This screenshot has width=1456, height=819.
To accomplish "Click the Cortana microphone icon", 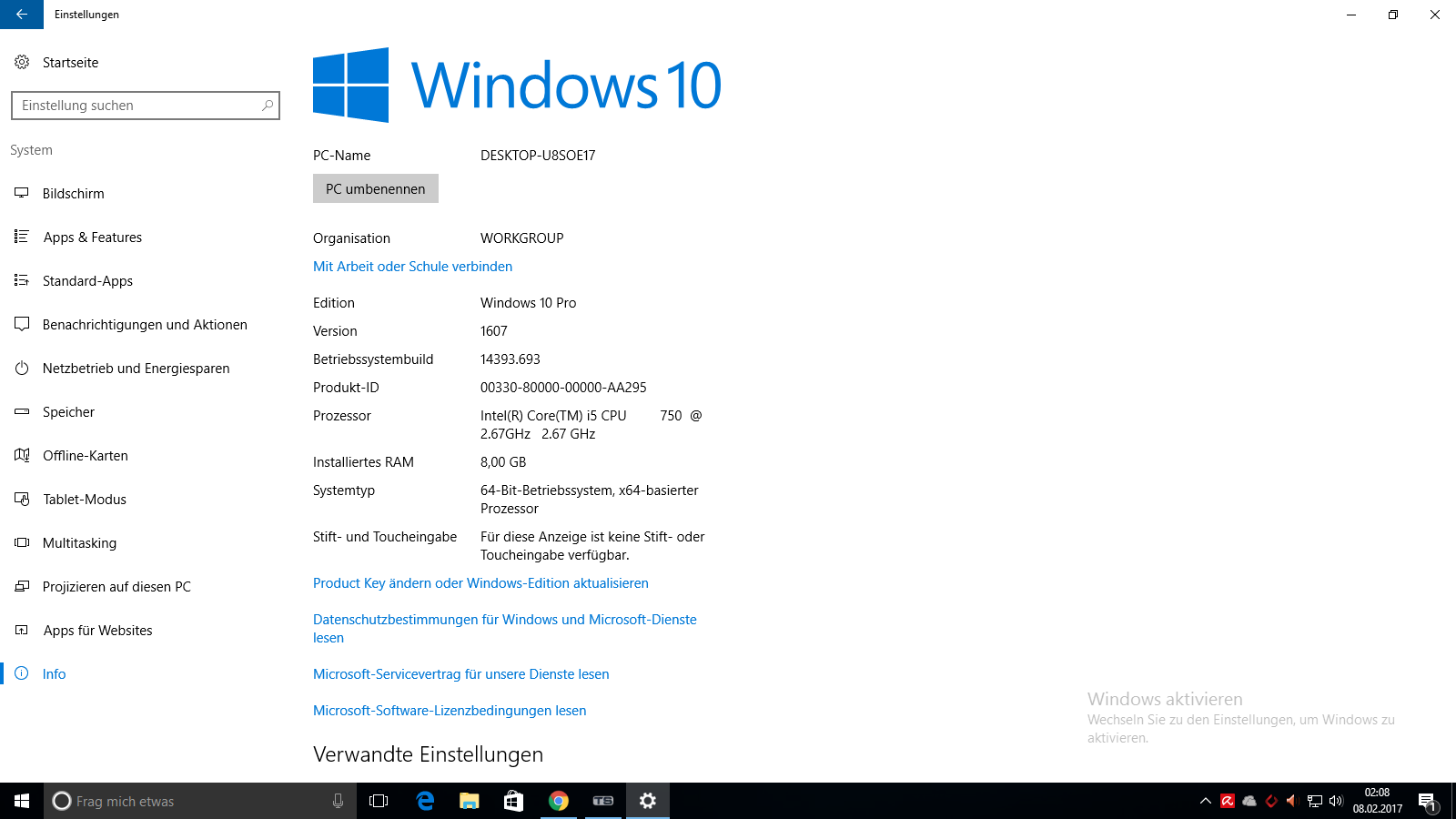I will pyautogui.click(x=338, y=801).
